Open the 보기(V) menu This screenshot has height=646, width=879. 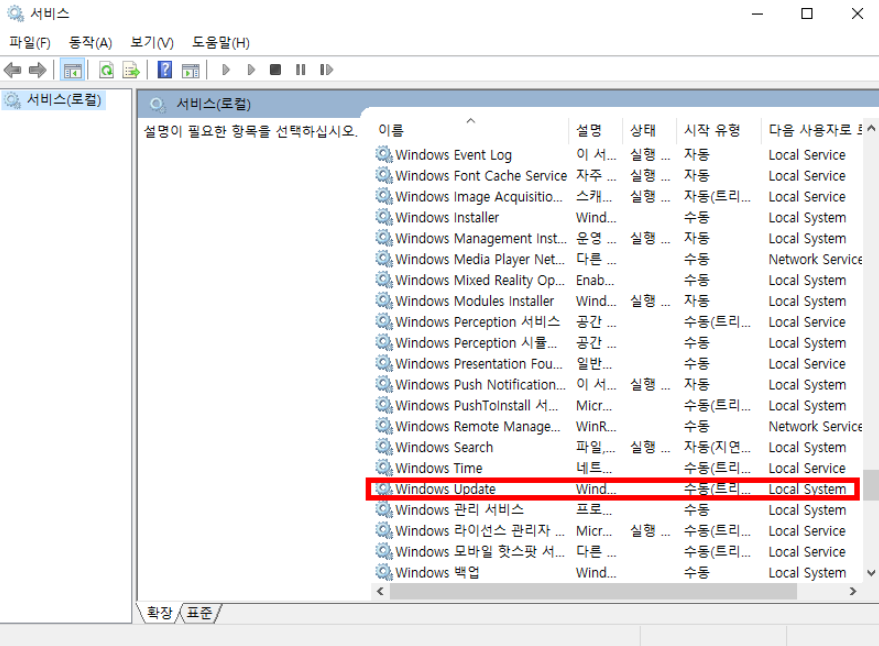tap(152, 43)
